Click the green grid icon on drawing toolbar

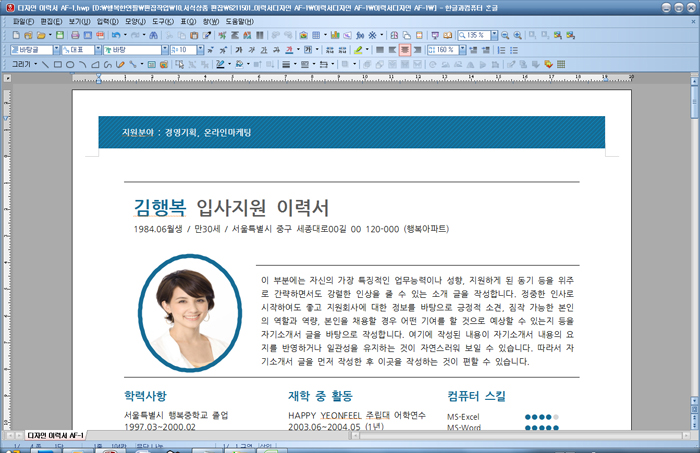tap(561, 64)
